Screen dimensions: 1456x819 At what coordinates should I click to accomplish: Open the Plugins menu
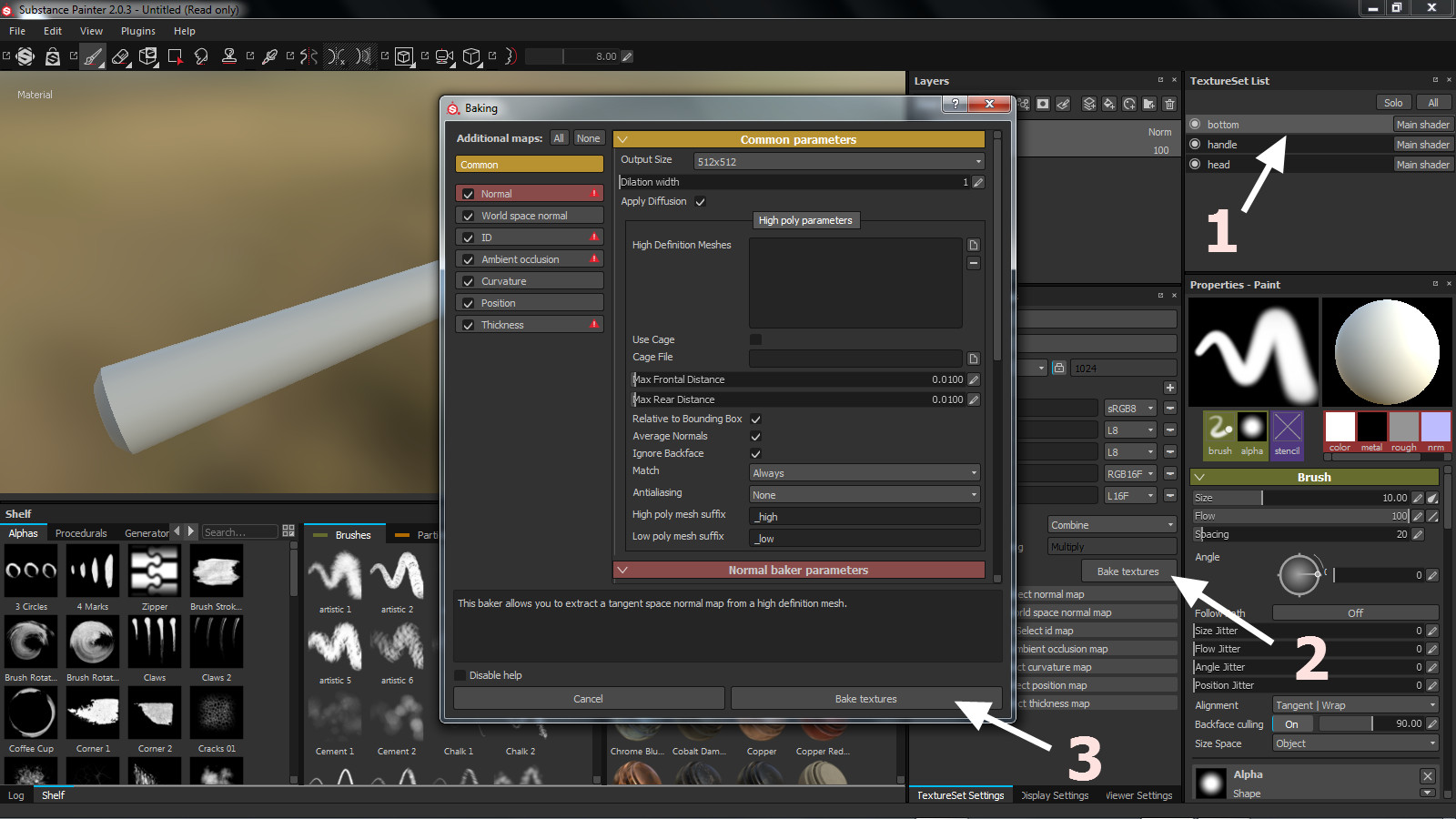pyautogui.click(x=137, y=31)
